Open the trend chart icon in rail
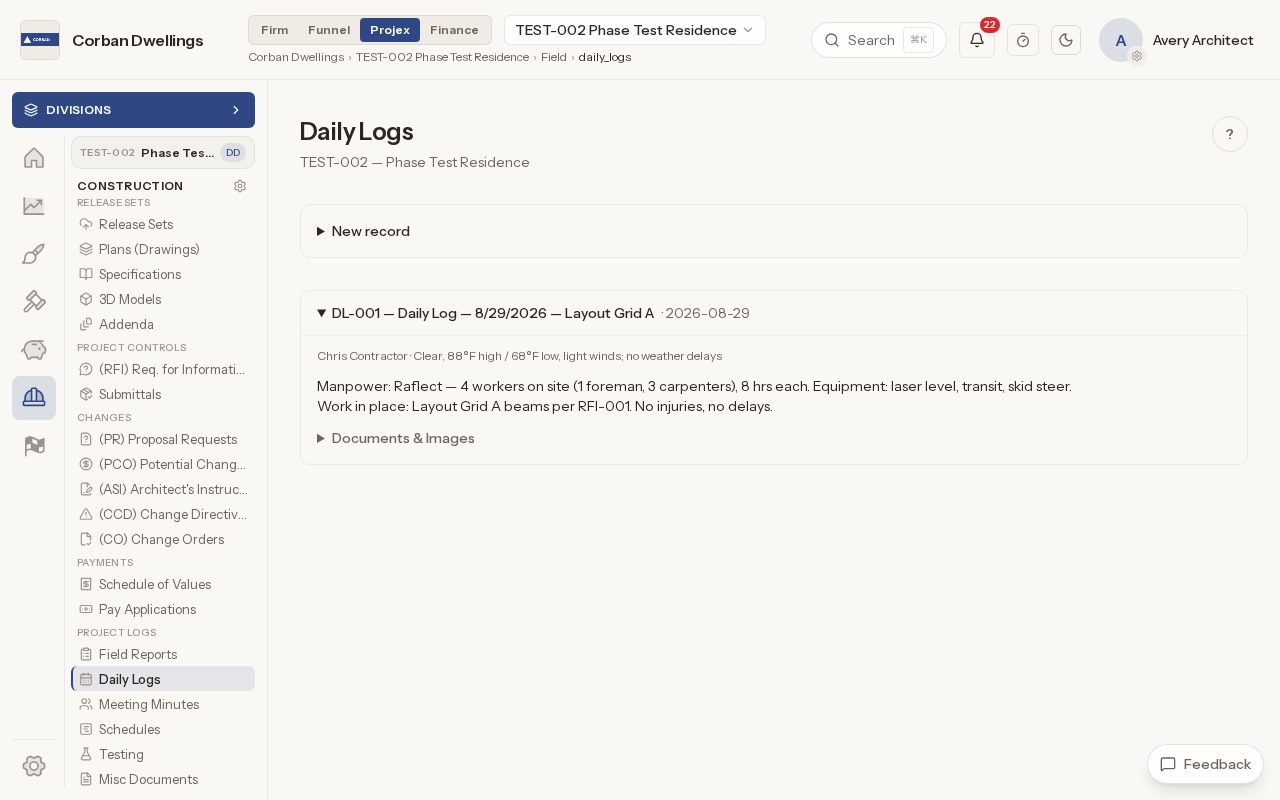Viewport: 1280px width, 800px height. click(x=34, y=206)
